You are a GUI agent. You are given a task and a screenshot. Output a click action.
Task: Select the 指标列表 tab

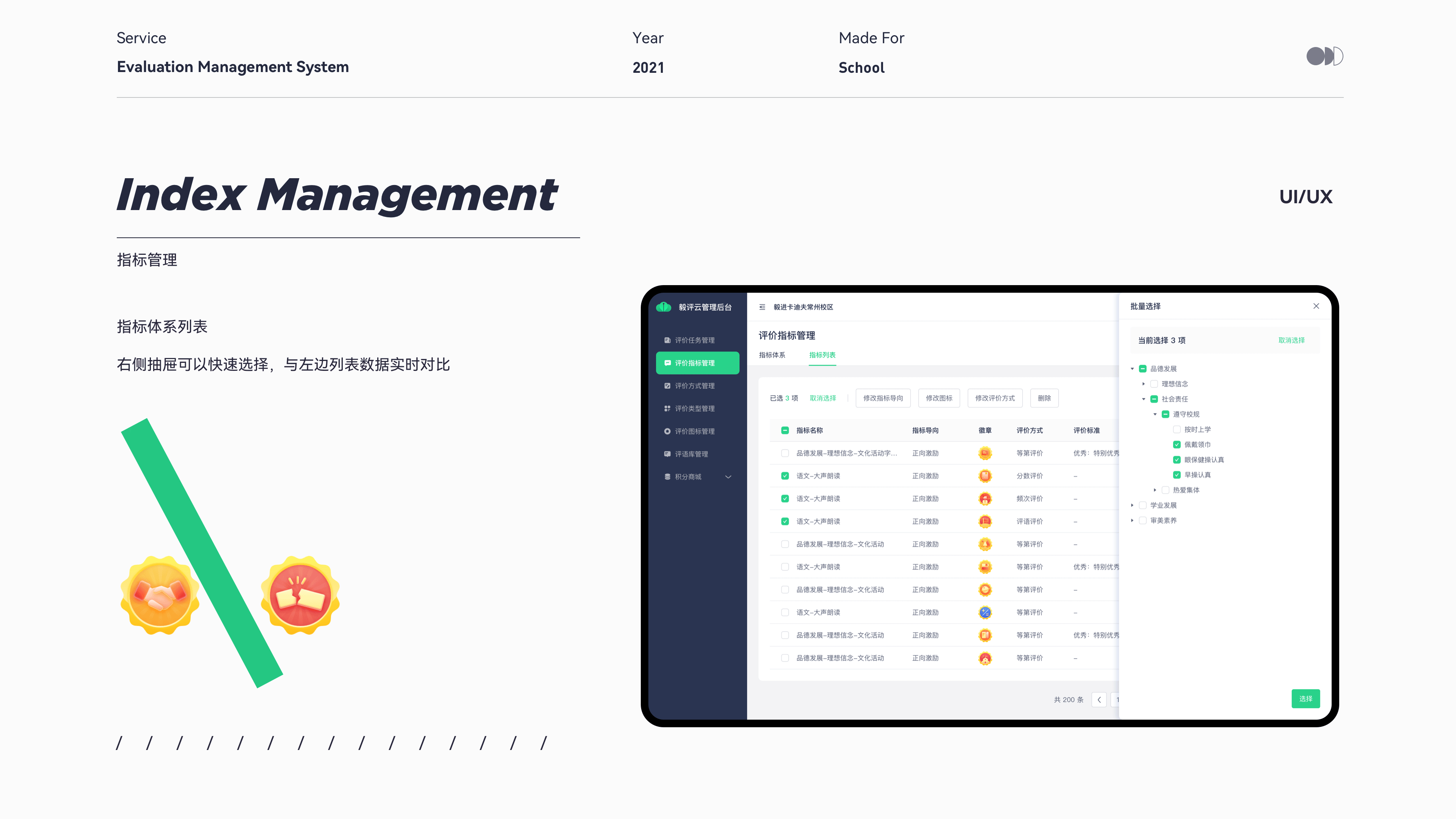tap(822, 355)
